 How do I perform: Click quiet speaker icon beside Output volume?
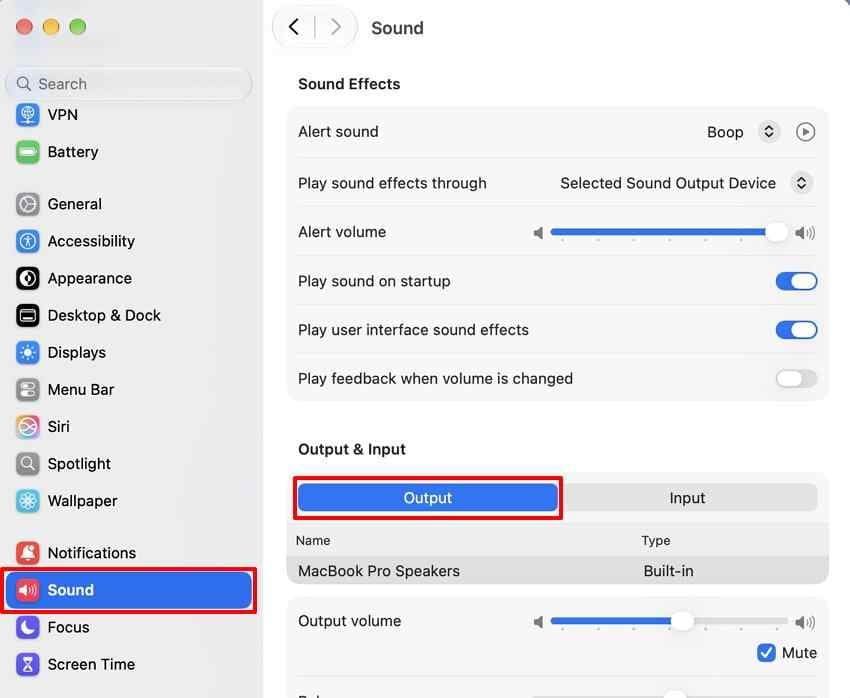click(x=538, y=622)
